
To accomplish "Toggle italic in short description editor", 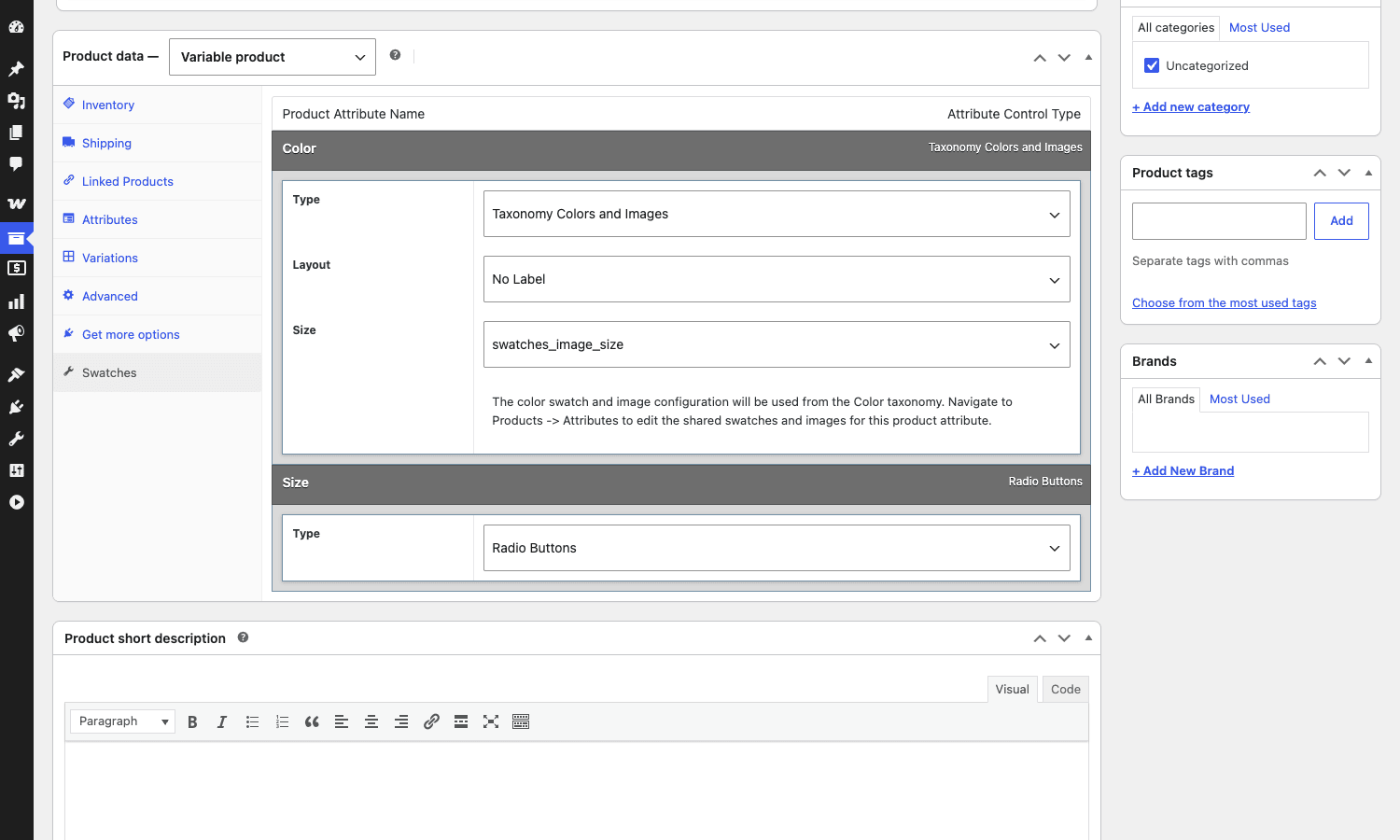I will (x=222, y=721).
